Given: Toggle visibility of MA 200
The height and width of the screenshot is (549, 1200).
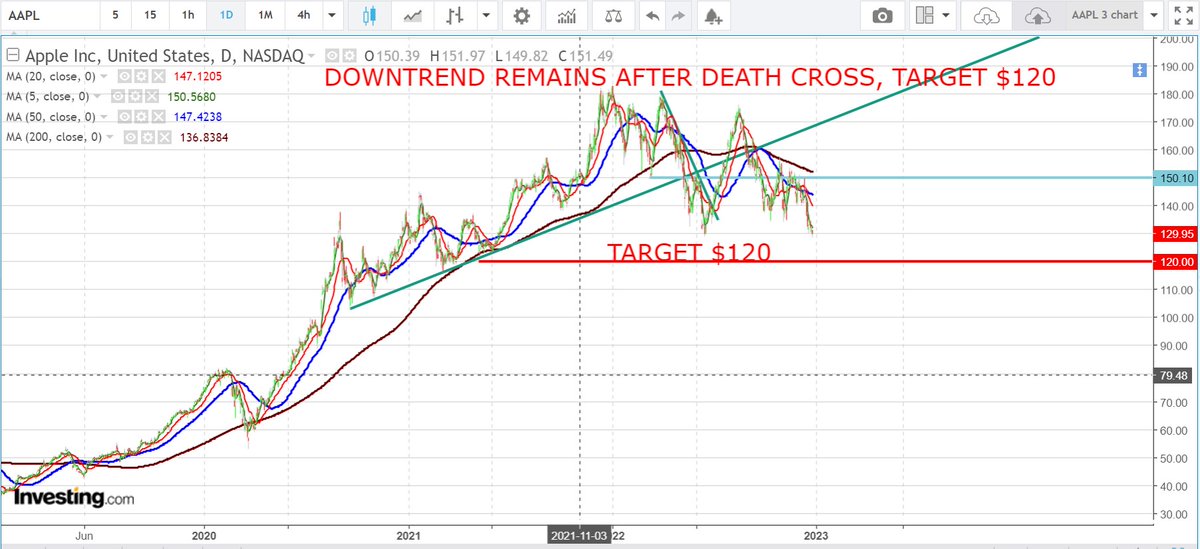Looking at the screenshot, I should 130,137.
